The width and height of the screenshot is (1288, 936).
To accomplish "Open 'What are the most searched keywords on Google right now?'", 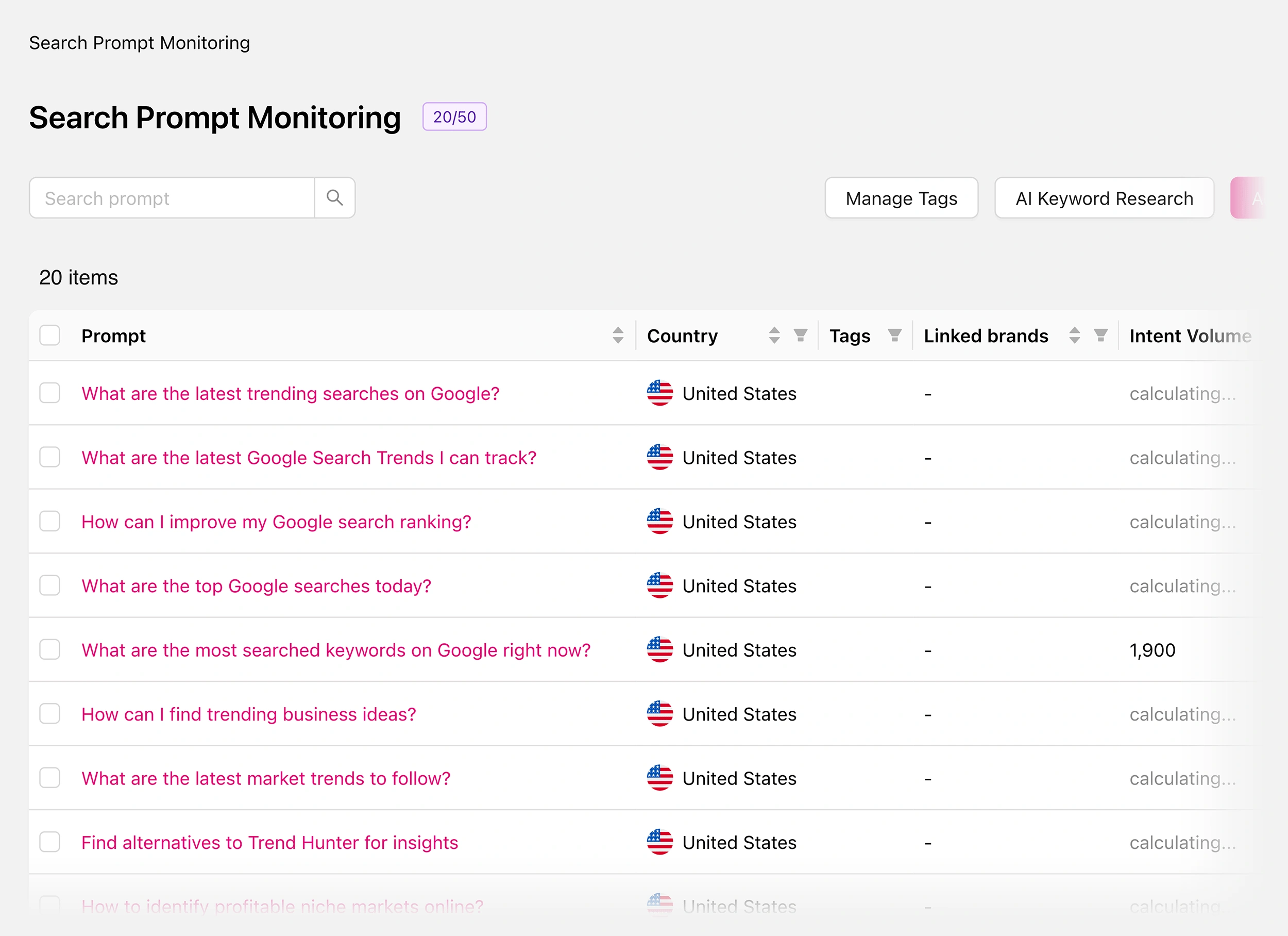I will pyautogui.click(x=335, y=650).
